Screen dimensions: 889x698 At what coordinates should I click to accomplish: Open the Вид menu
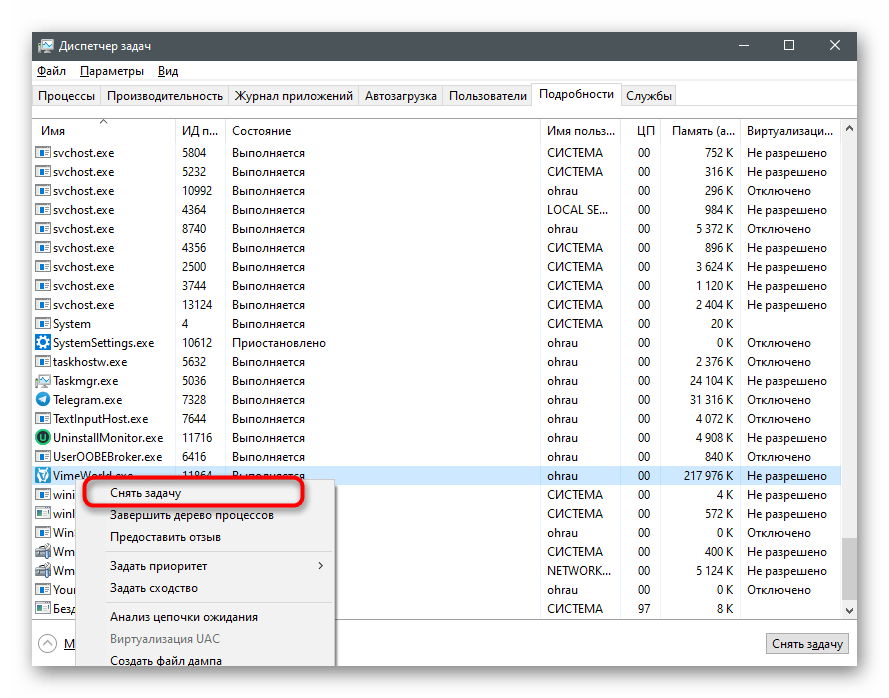(x=168, y=71)
